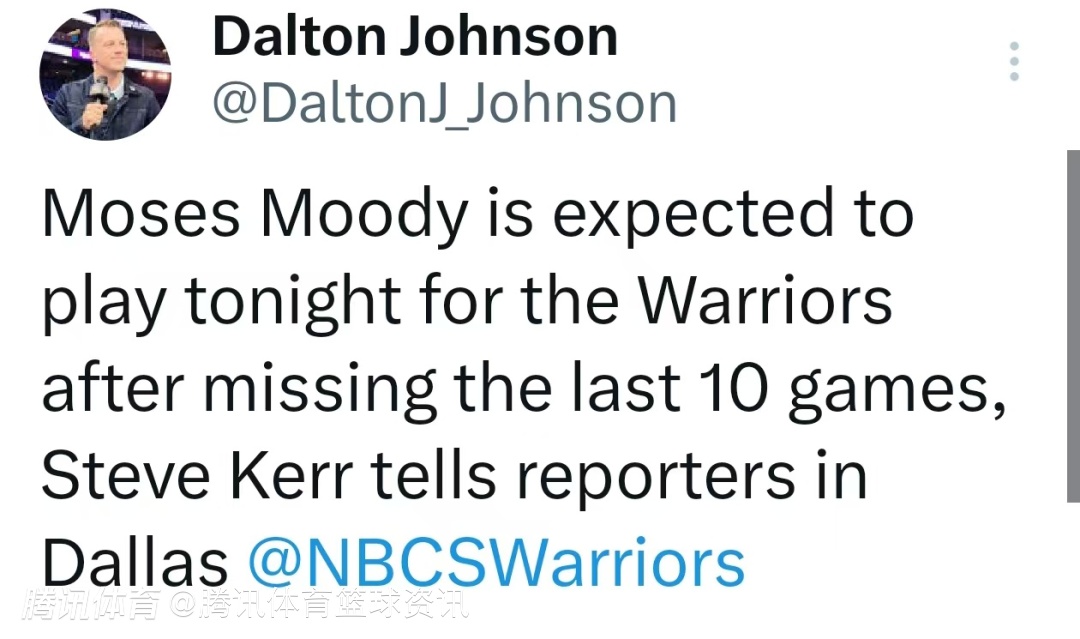Click the vertical scrollbar on the right
This screenshot has height=639, width=1080.
tap(1072, 325)
